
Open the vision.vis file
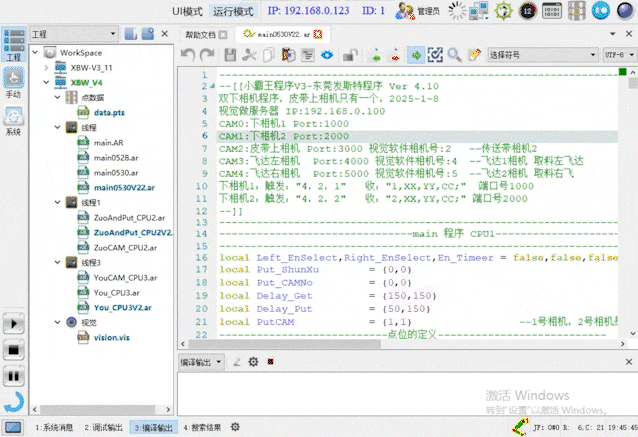111,338
